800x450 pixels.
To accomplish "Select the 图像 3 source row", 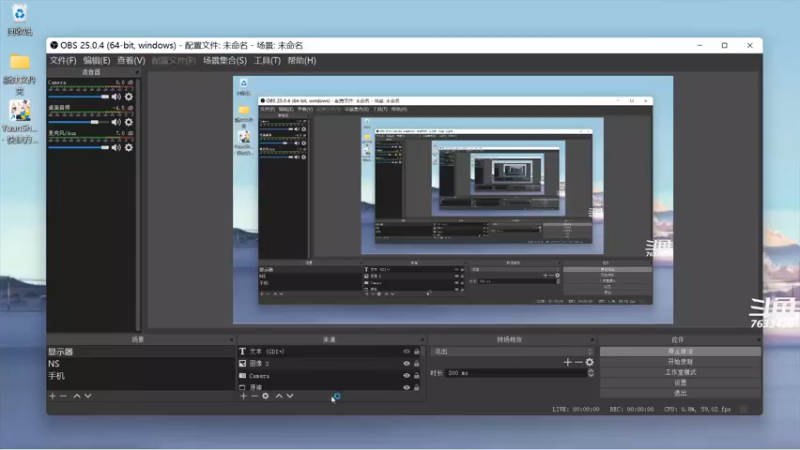I will (x=331, y=364).
